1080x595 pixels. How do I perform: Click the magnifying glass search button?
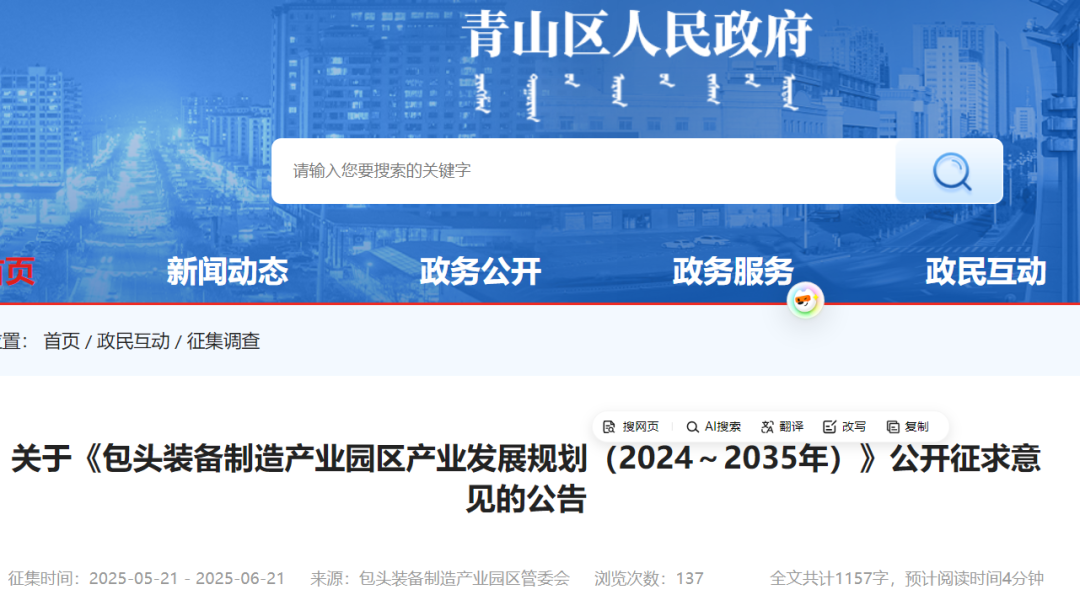pyautogui.click(x=950, y=171)
